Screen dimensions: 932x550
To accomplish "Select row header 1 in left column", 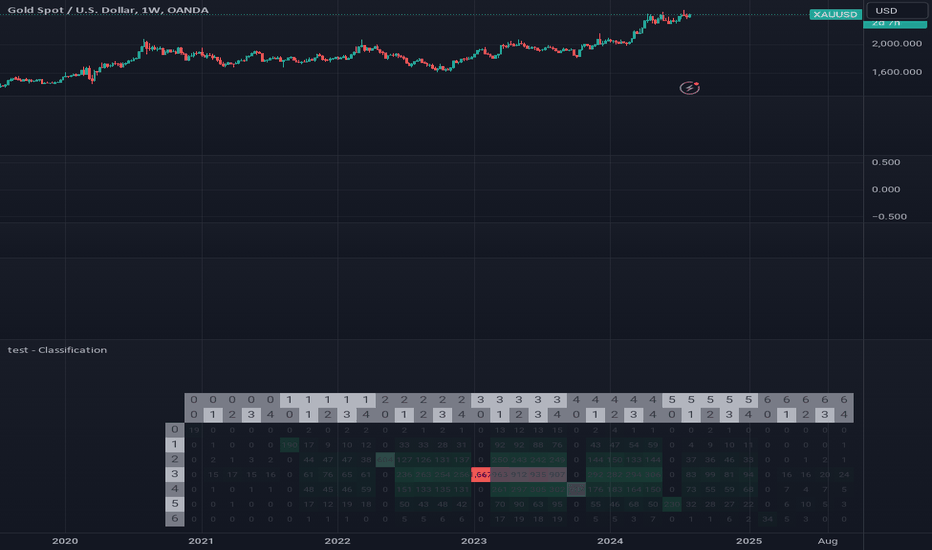I will point(175,444).
